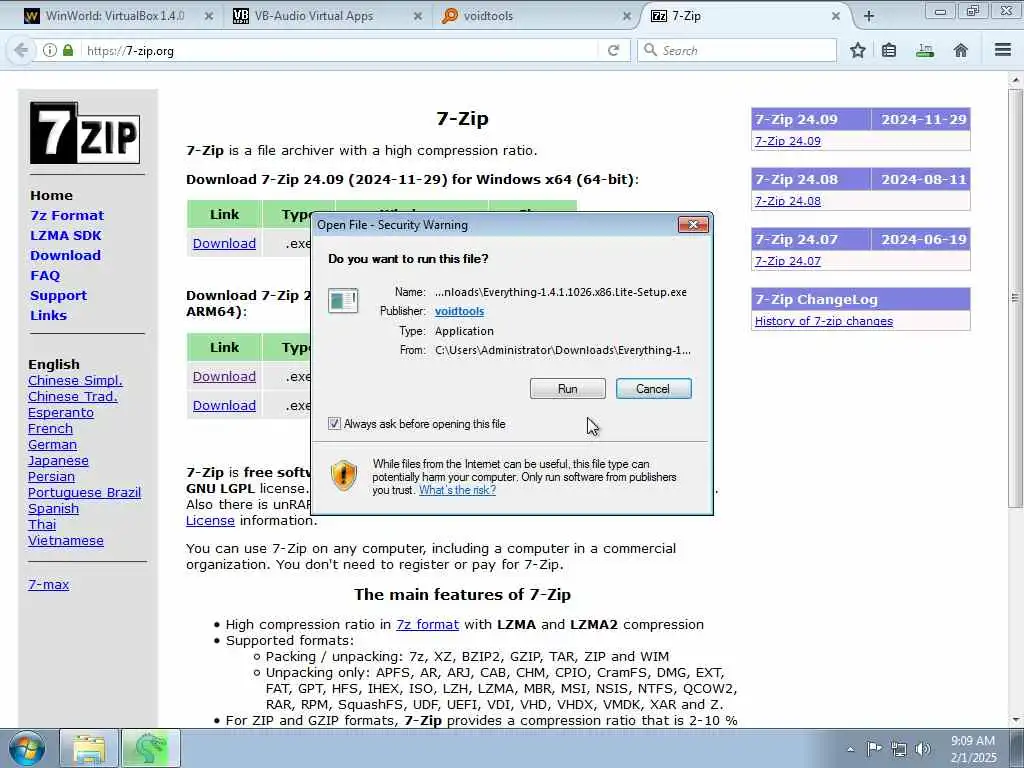1024x768 pixels.
Task: Switch to voidtools tab
Action: pos(536,16)
